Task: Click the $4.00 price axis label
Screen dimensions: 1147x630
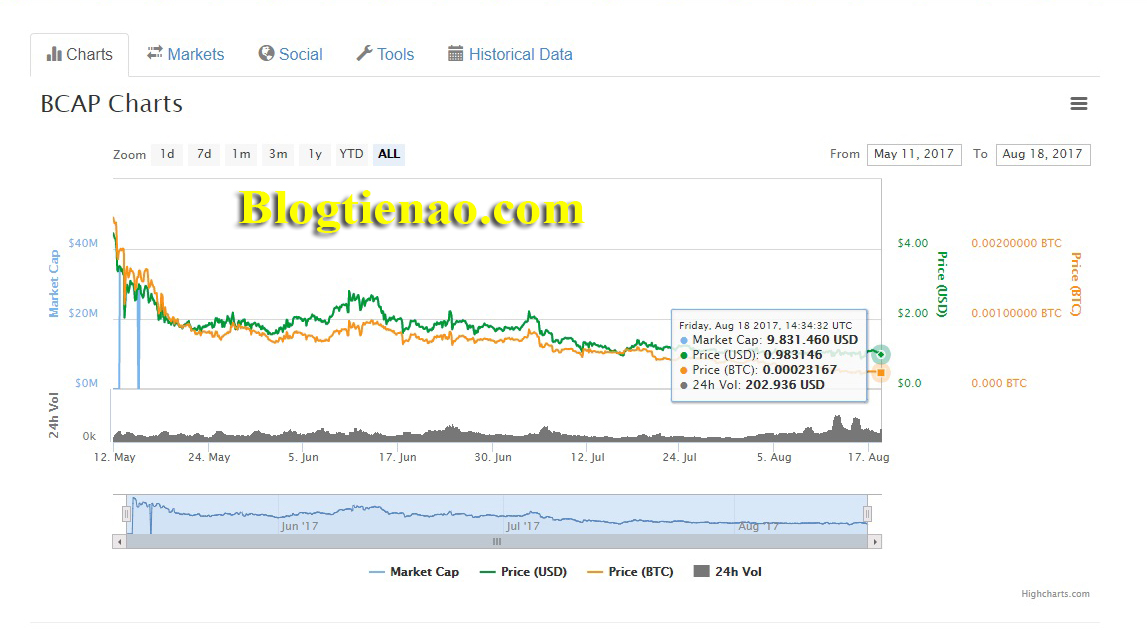Action: click(913, 244)
